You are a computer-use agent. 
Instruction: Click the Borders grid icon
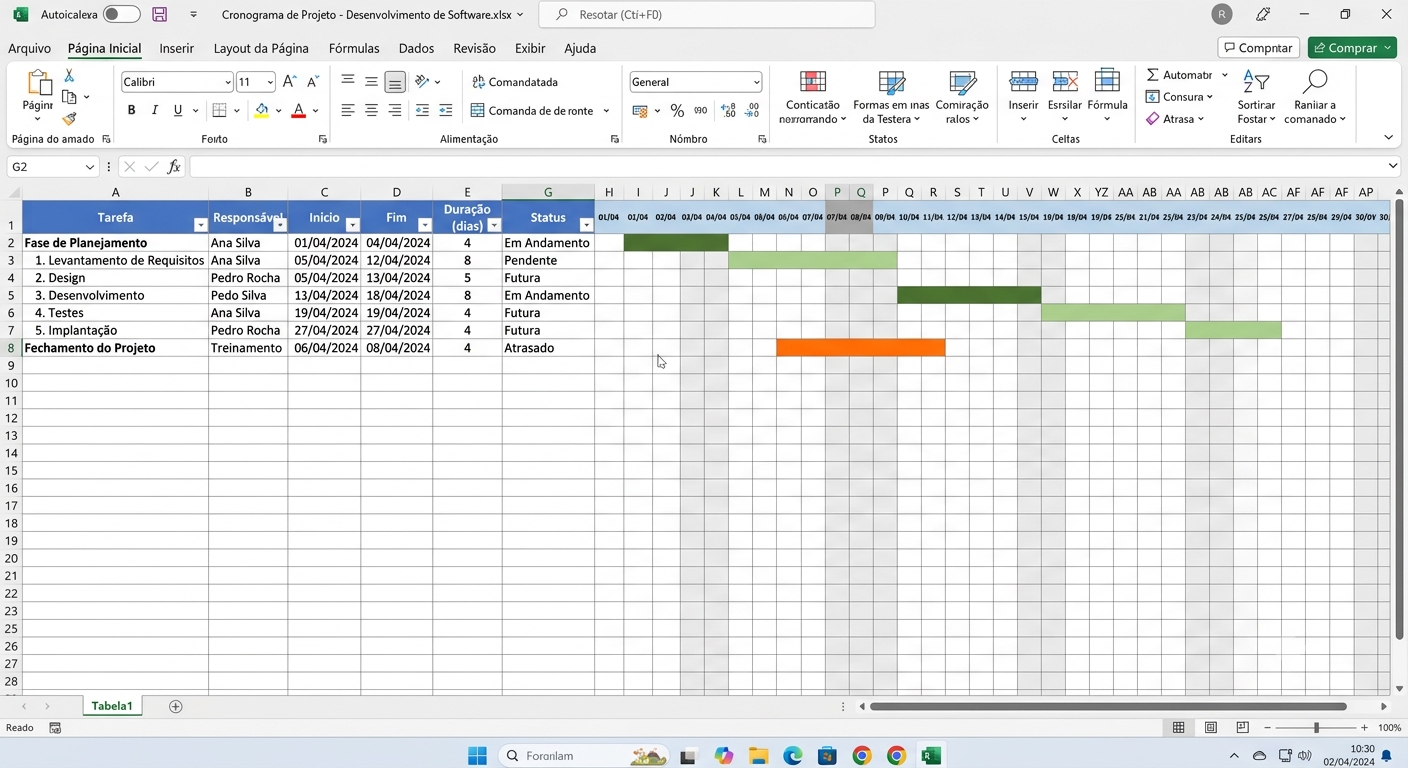click(x=220, y=111)
